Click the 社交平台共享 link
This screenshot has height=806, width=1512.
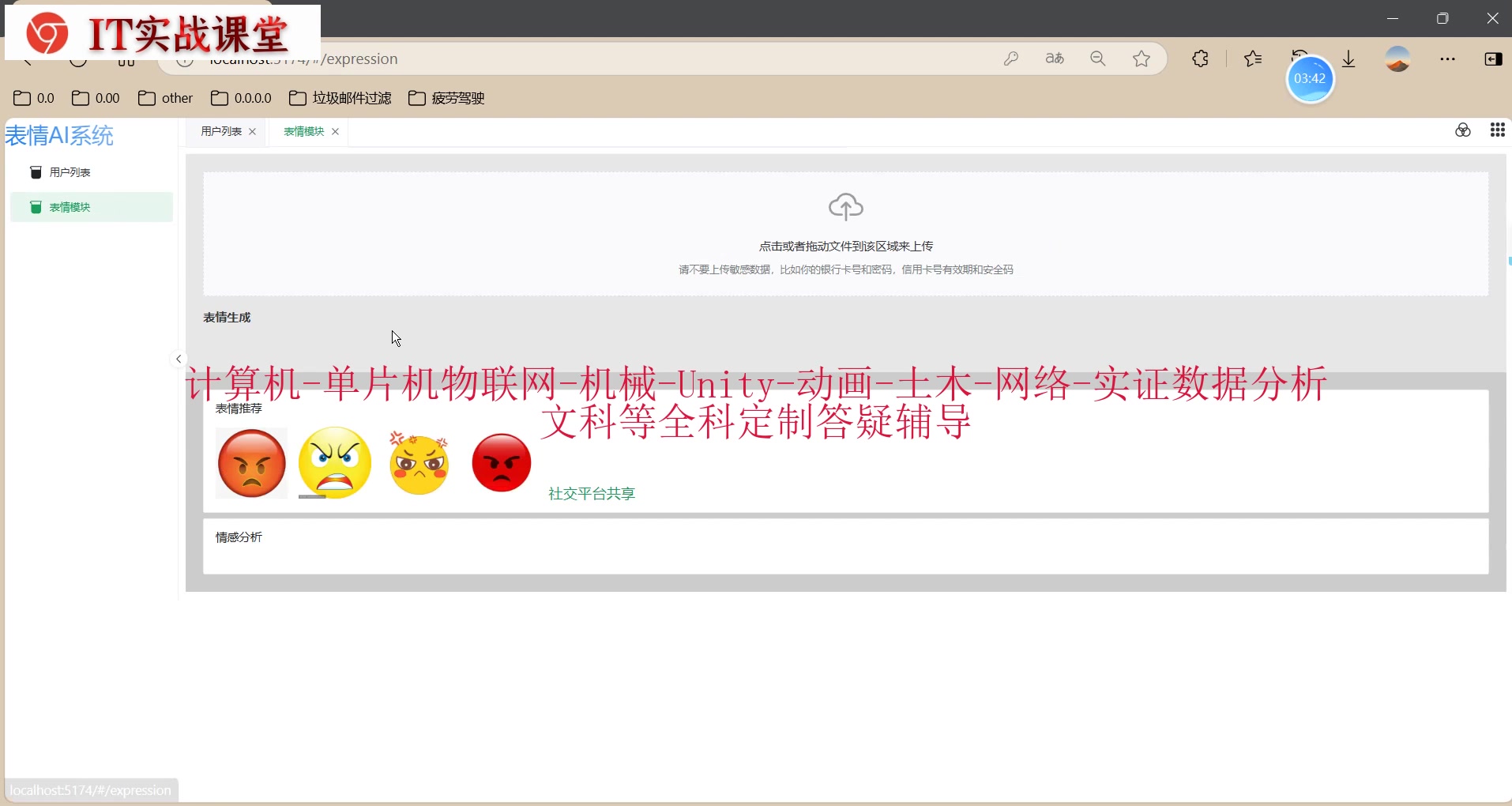592,494
